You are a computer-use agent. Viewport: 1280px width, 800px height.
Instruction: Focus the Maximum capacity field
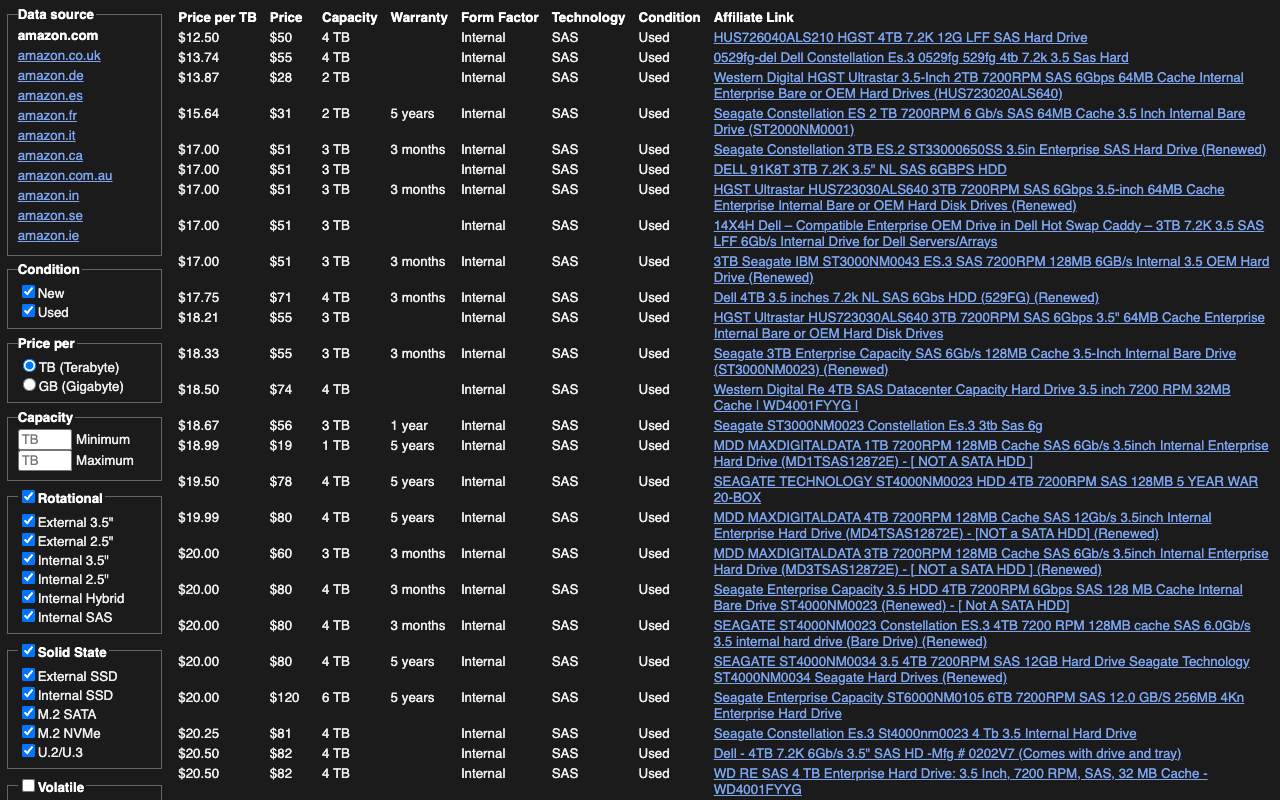(45, 460)
